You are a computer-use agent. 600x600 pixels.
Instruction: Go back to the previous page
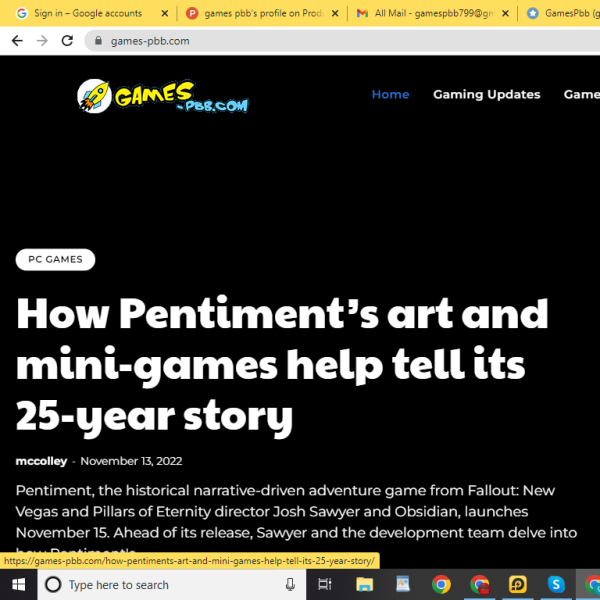tap(17, 41)
